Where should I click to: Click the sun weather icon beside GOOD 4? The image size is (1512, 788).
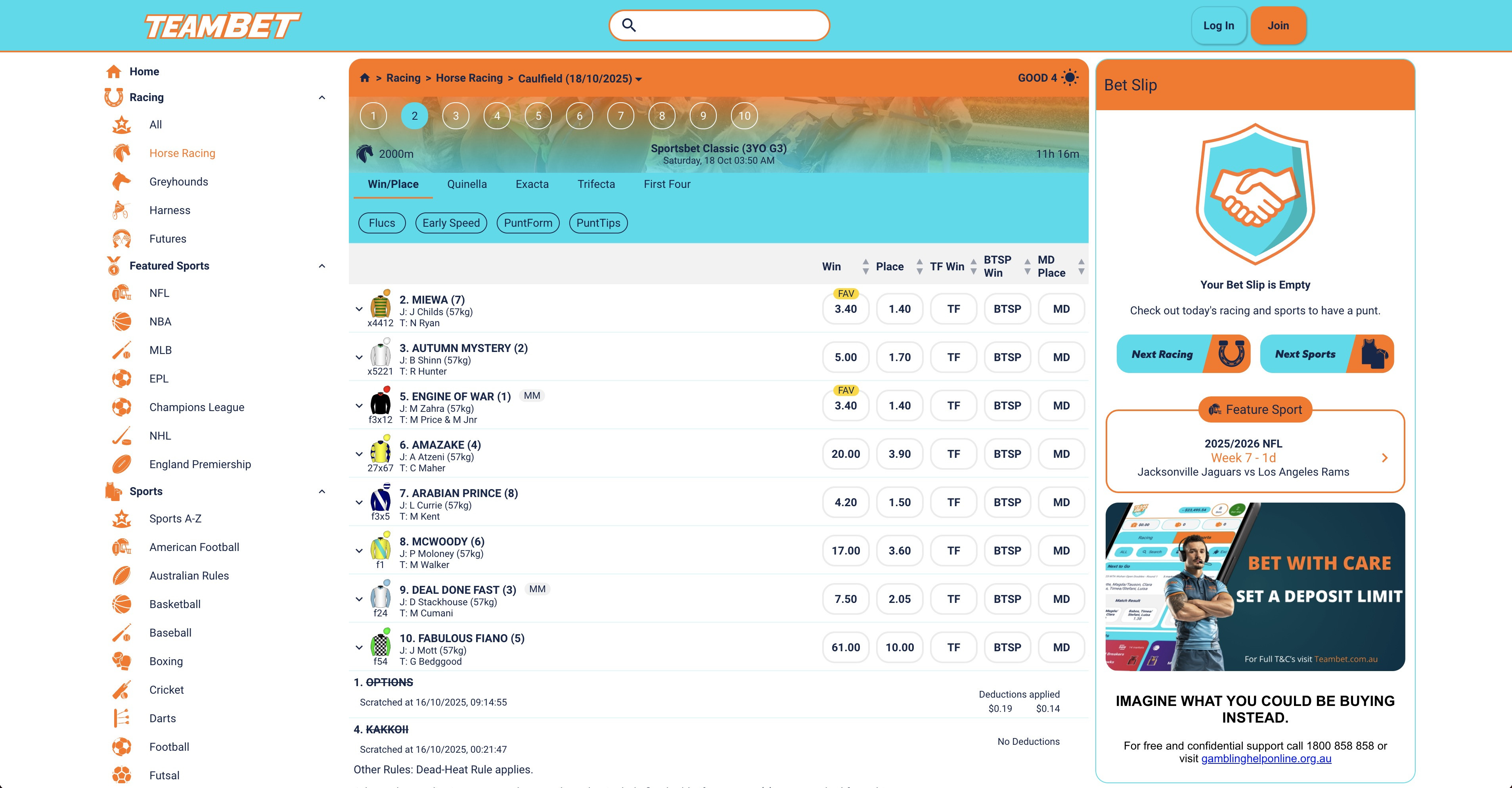click(x=1070, y=78)
